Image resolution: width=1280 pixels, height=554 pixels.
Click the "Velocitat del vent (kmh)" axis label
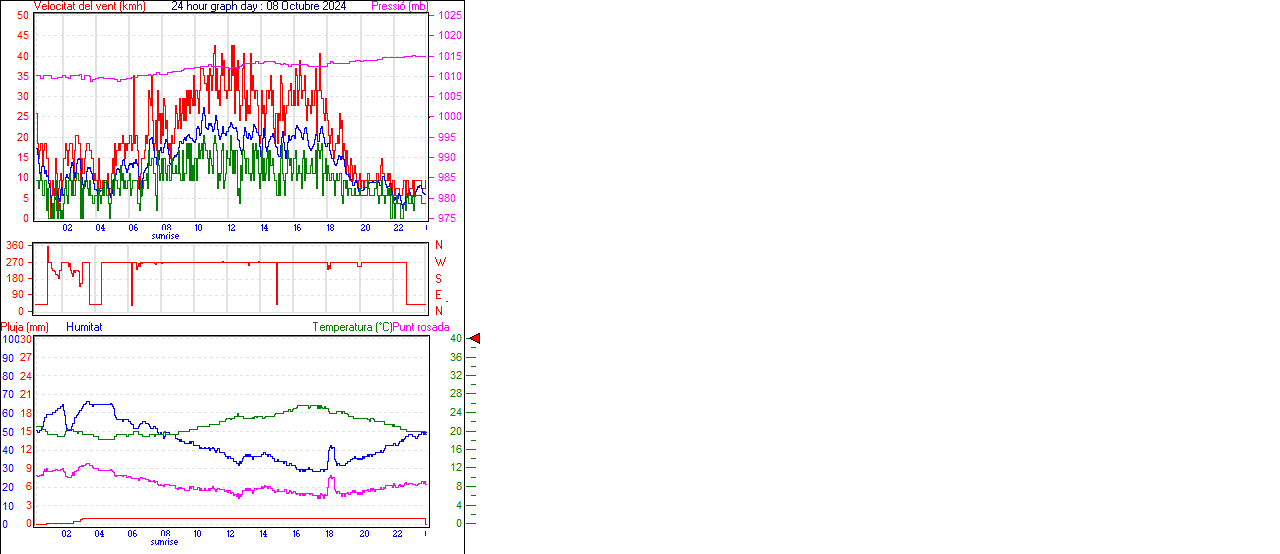pyautogui.click(x=89, y=6)
